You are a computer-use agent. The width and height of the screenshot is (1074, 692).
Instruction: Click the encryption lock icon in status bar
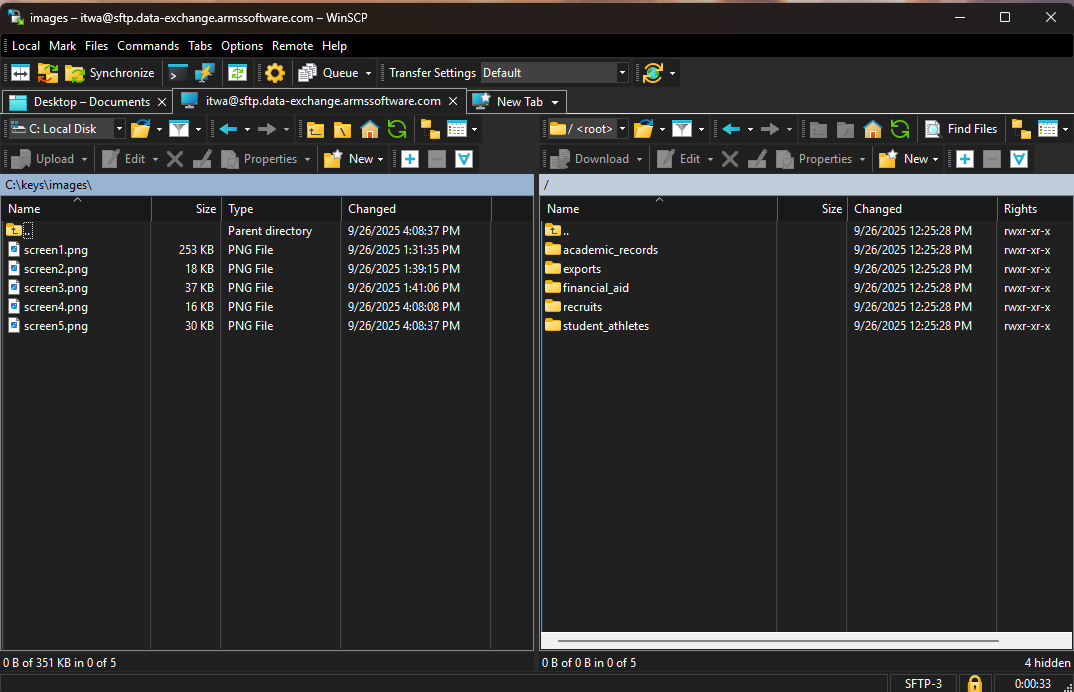[975, 683]
